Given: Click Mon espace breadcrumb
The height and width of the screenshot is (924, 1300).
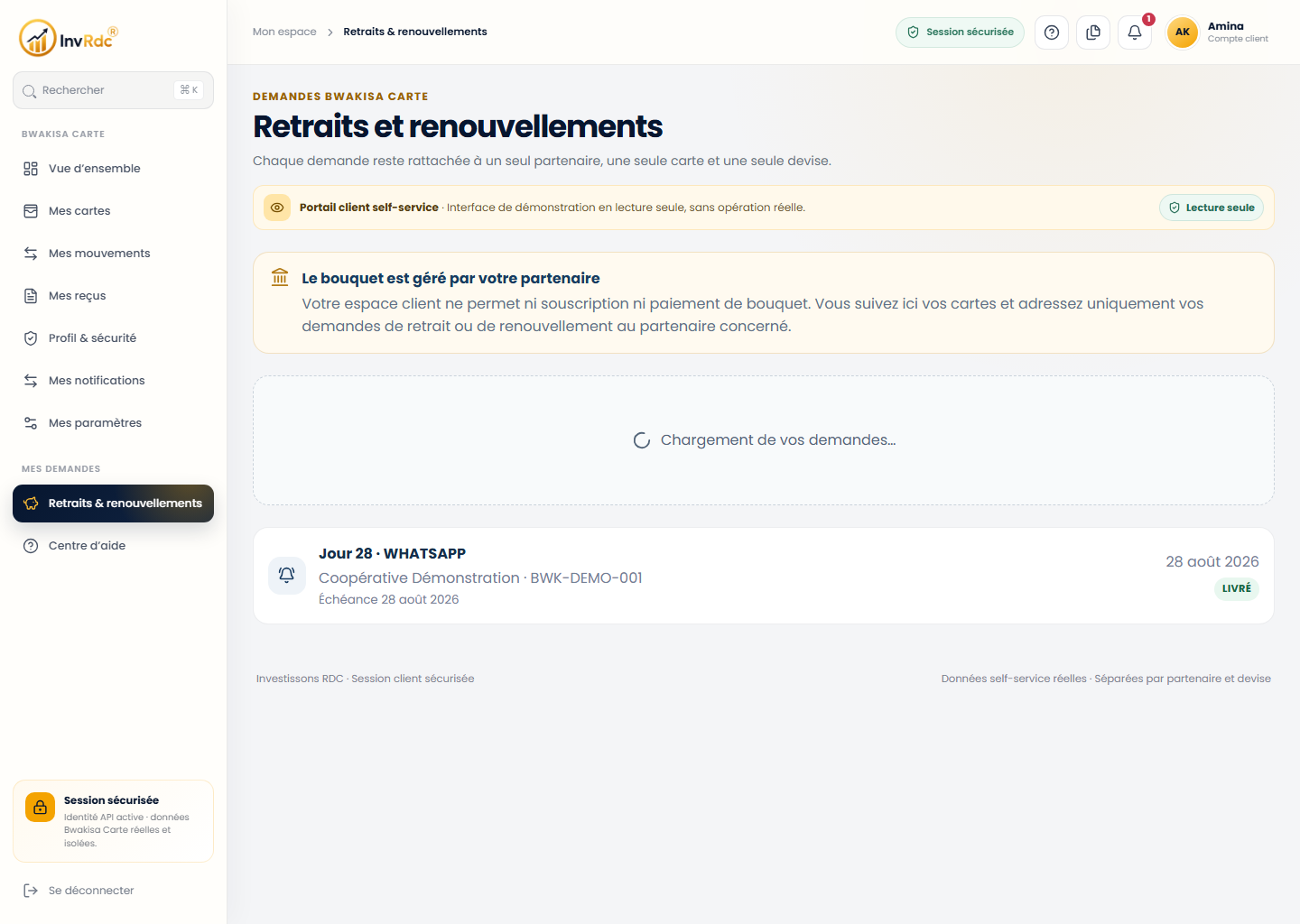Looking at the screenshot, I should [284, 32].
